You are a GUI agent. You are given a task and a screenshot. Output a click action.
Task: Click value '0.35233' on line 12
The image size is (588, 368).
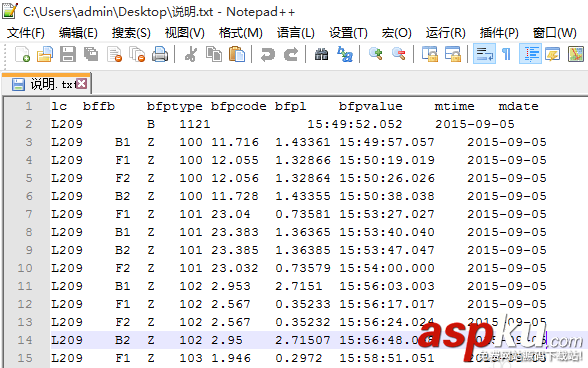coord(303,304)
